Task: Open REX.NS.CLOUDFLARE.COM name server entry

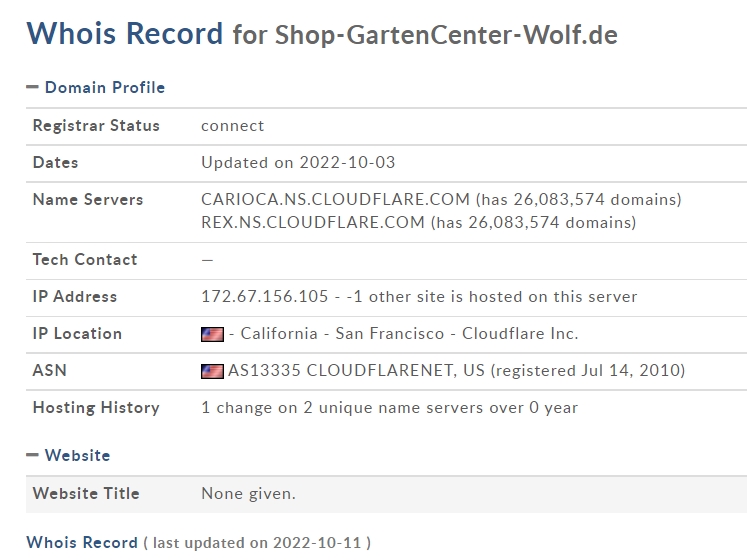Action: click(x=313, y=223)
